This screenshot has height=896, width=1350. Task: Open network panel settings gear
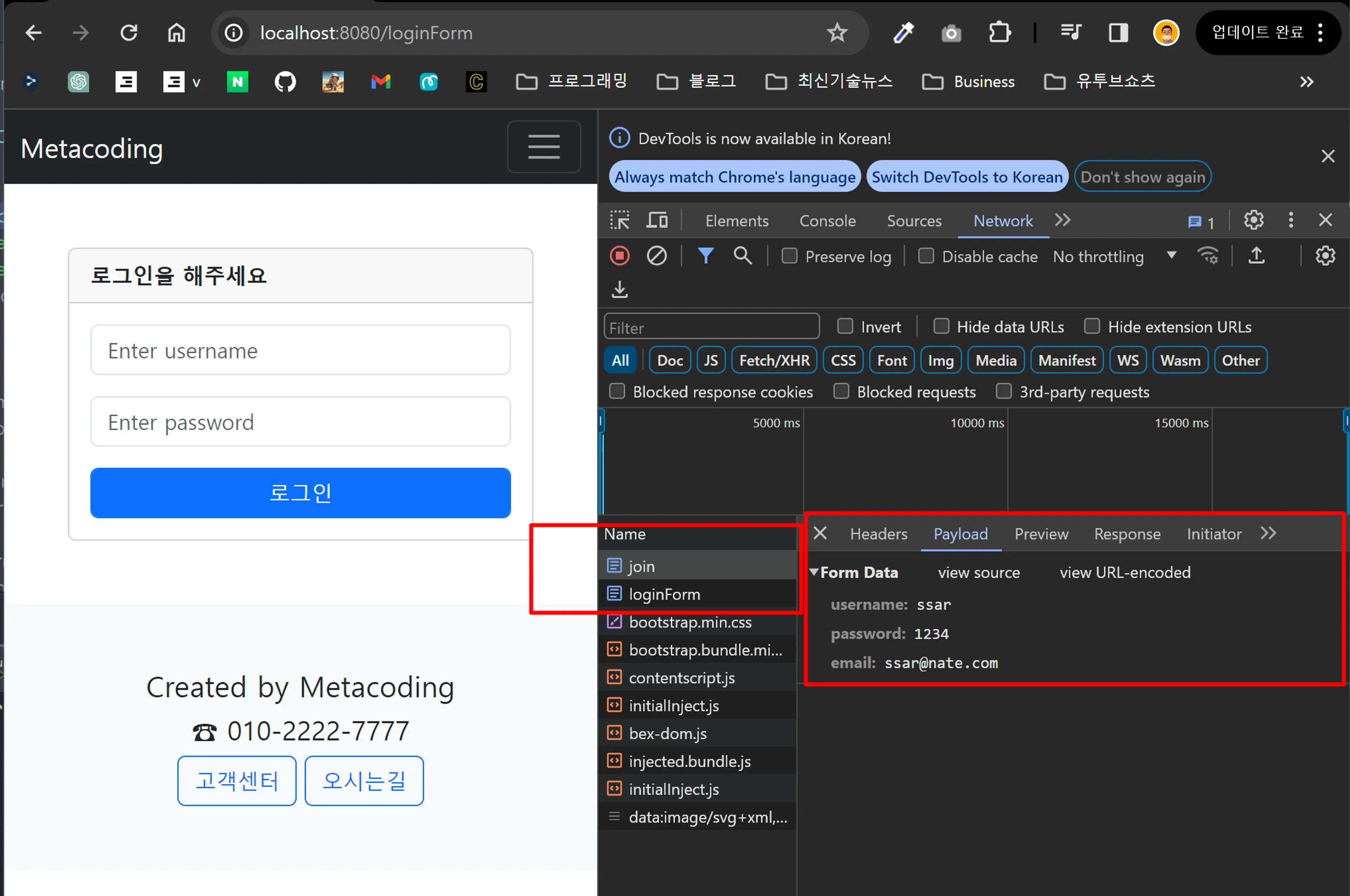point(1325,256)
